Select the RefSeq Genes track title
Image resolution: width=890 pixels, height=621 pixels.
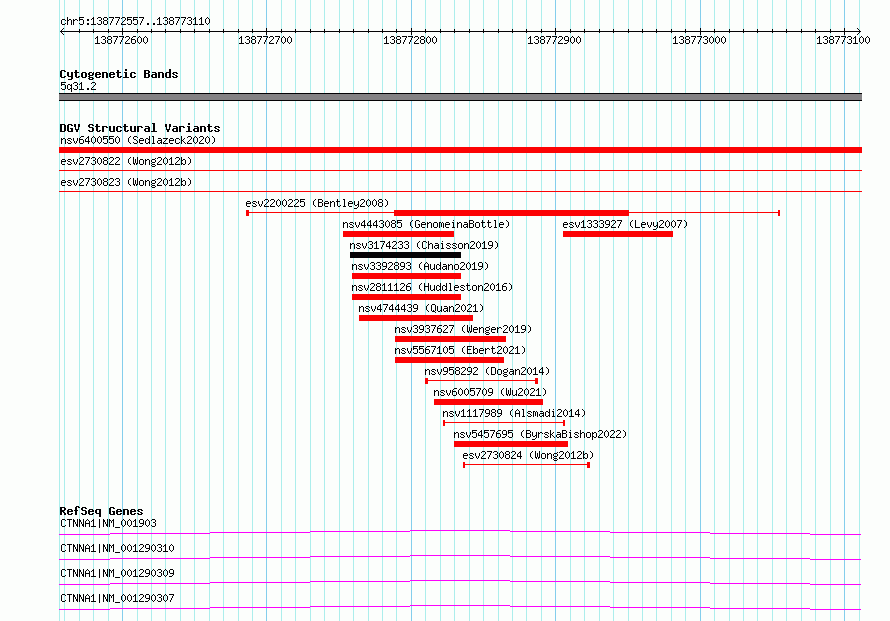point(101,511)
